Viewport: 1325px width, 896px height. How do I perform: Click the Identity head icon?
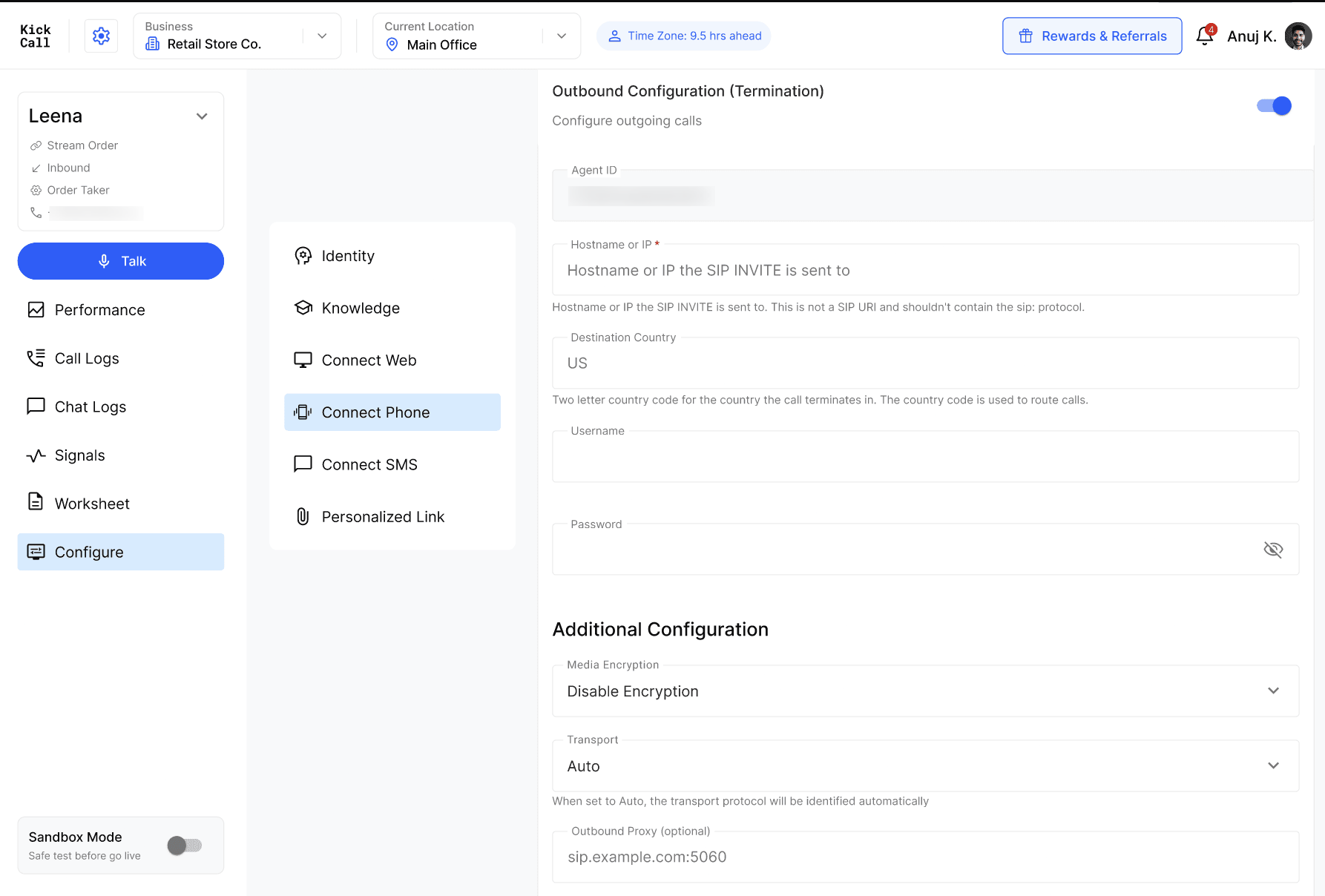pos(303,255)
